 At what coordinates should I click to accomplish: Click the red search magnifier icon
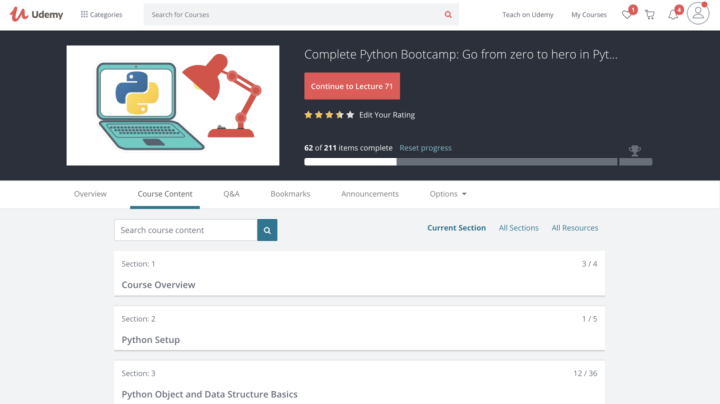[x=448, y=15]
